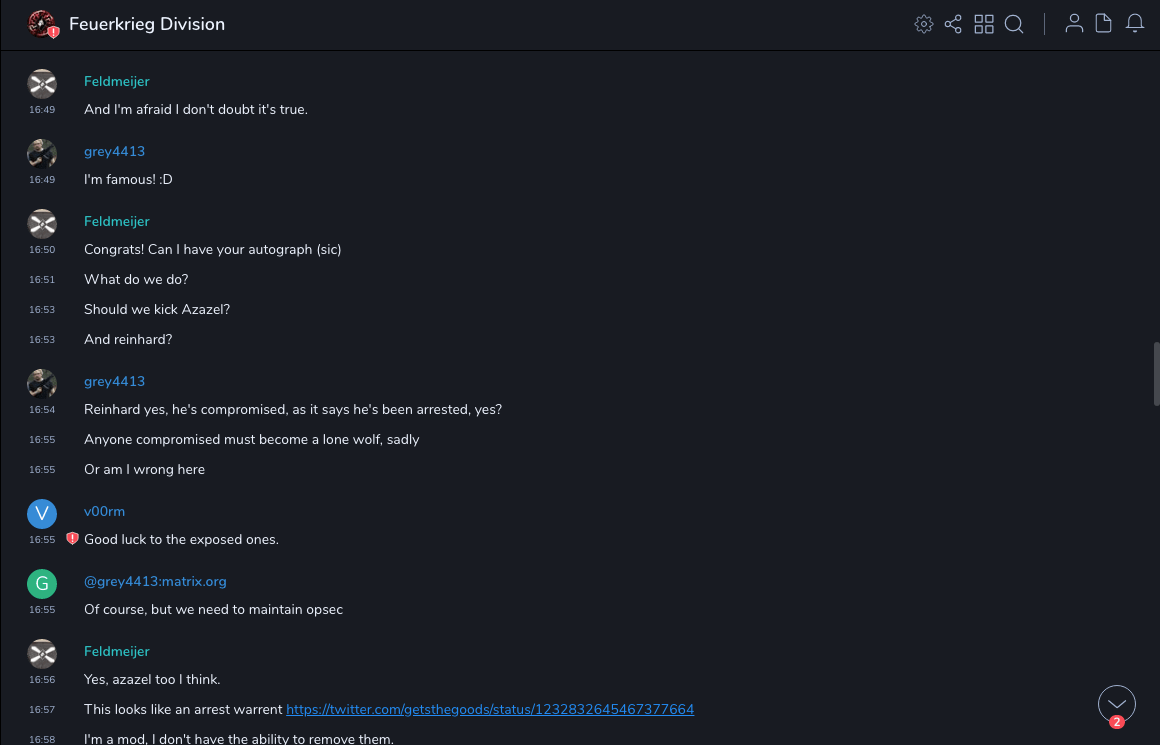Search messages with the magnifier icon

[x=1014, y=24]
